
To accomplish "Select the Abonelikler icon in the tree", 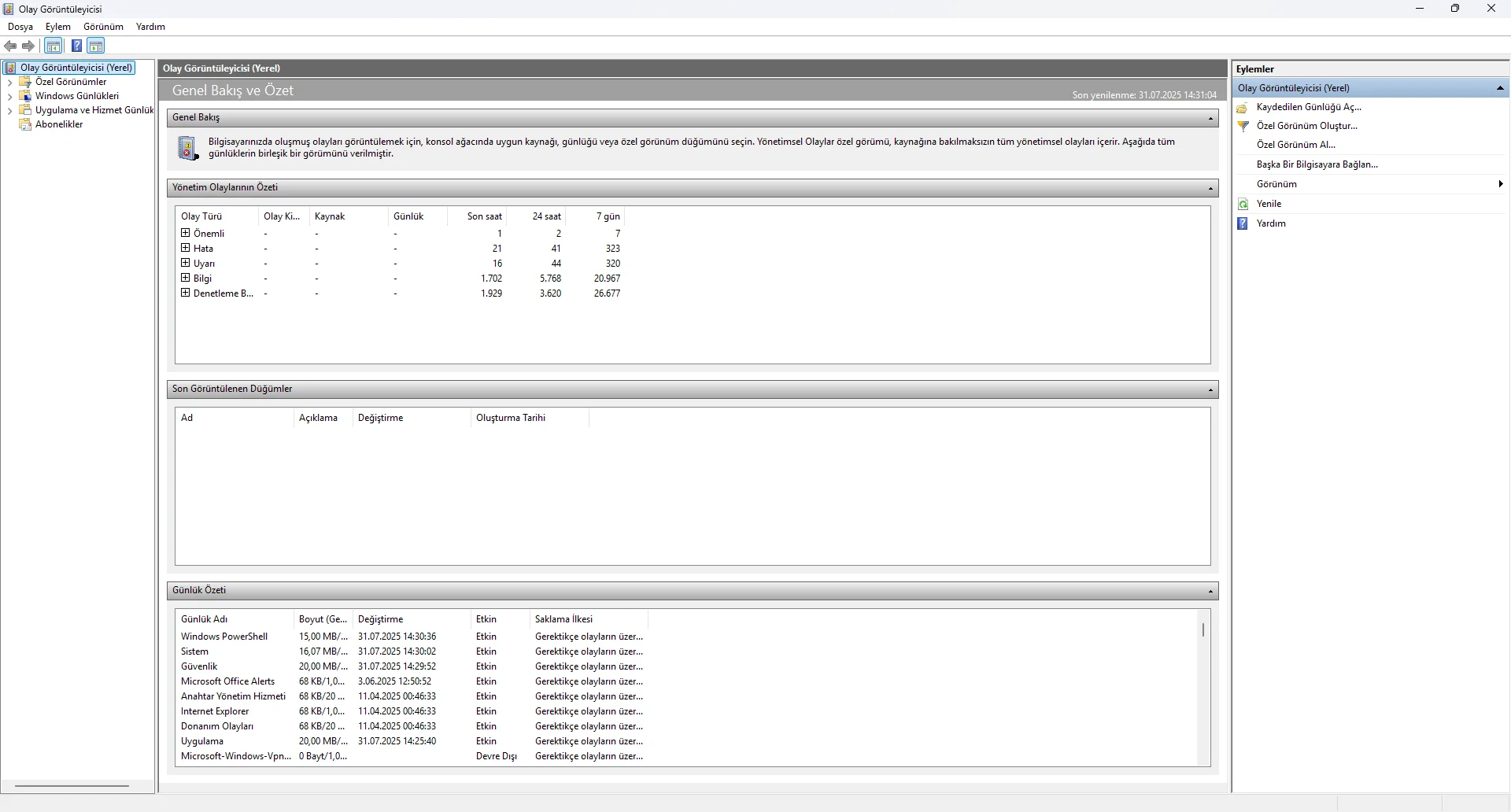I will [25, 124].
